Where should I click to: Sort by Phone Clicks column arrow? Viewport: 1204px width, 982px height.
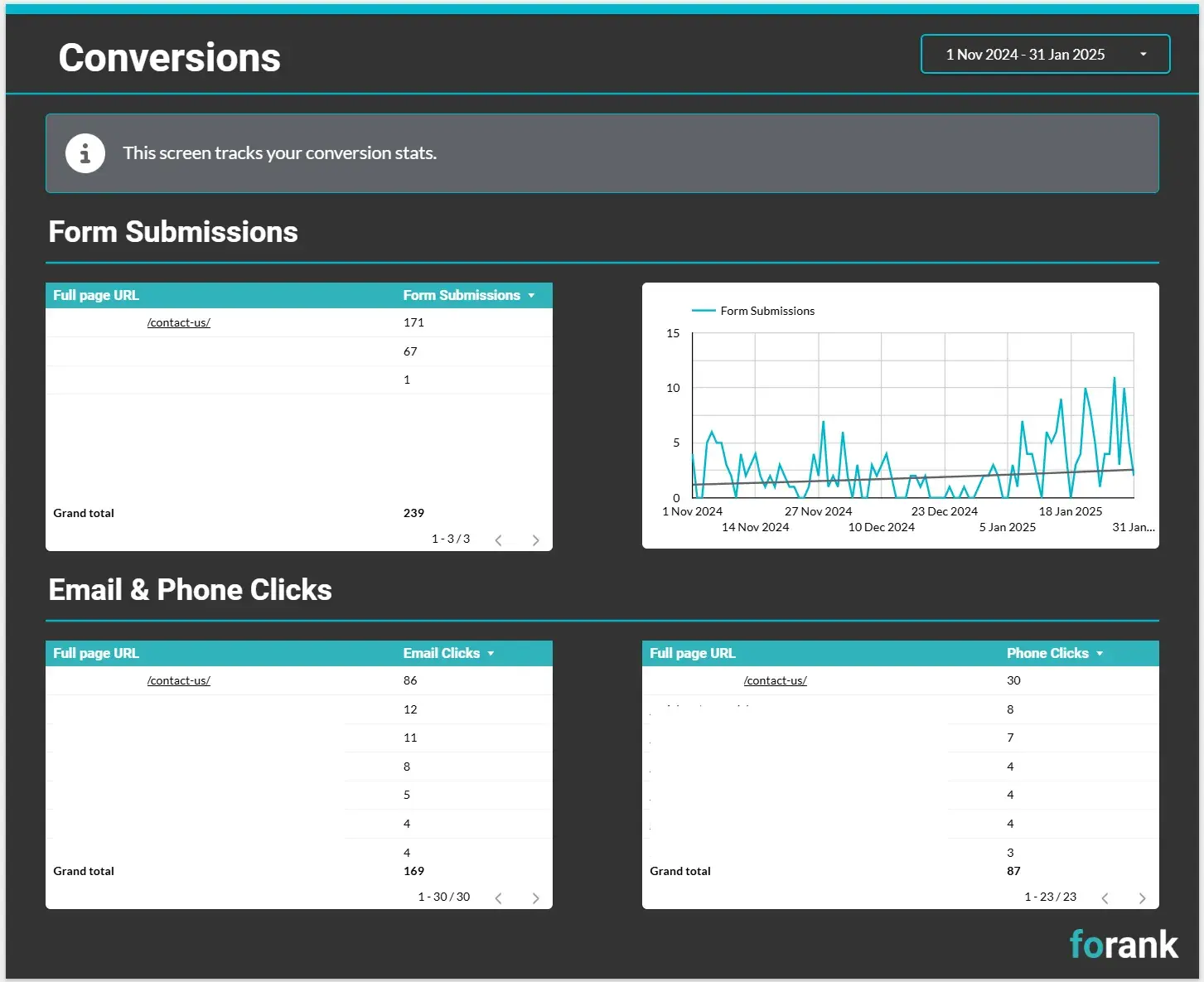tap(1100, 654)
